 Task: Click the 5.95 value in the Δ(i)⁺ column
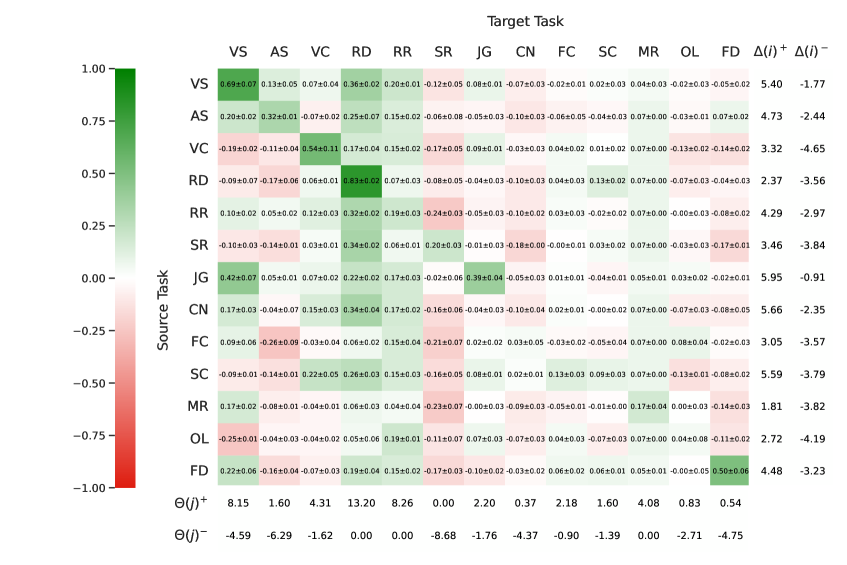tap(772, 278)
